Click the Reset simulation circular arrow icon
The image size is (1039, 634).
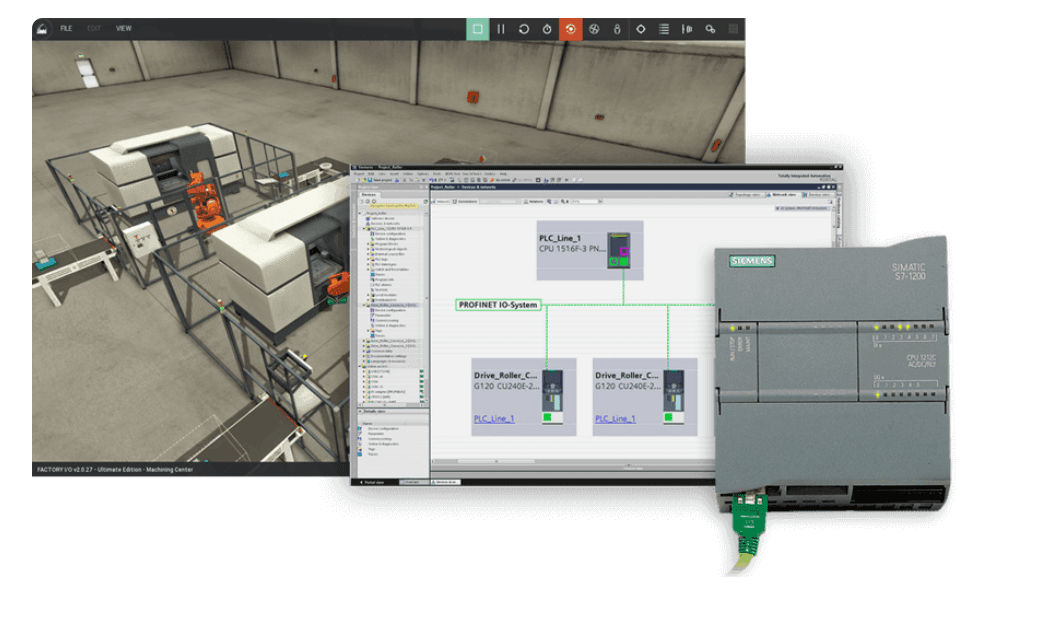pyautogui.click(x=524, y=29)
